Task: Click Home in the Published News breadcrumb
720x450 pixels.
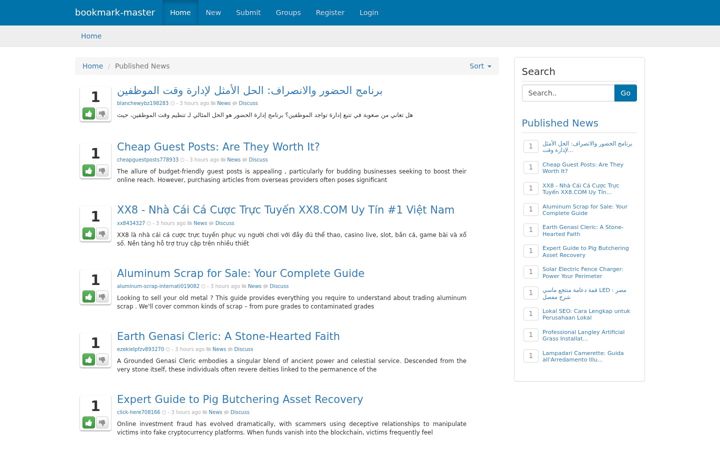Action: [92, 66]
